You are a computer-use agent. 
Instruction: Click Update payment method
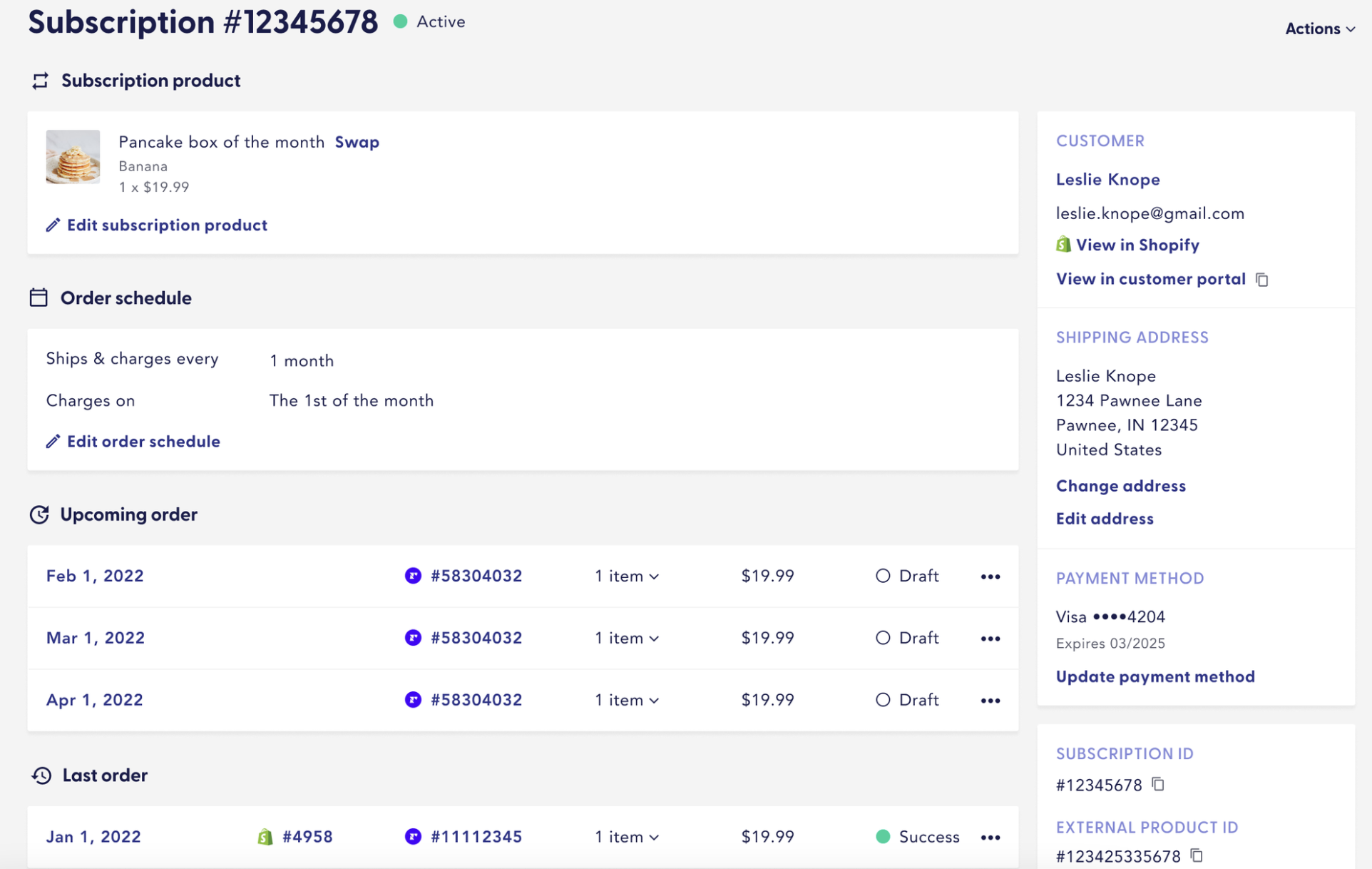pos(1155,676)
